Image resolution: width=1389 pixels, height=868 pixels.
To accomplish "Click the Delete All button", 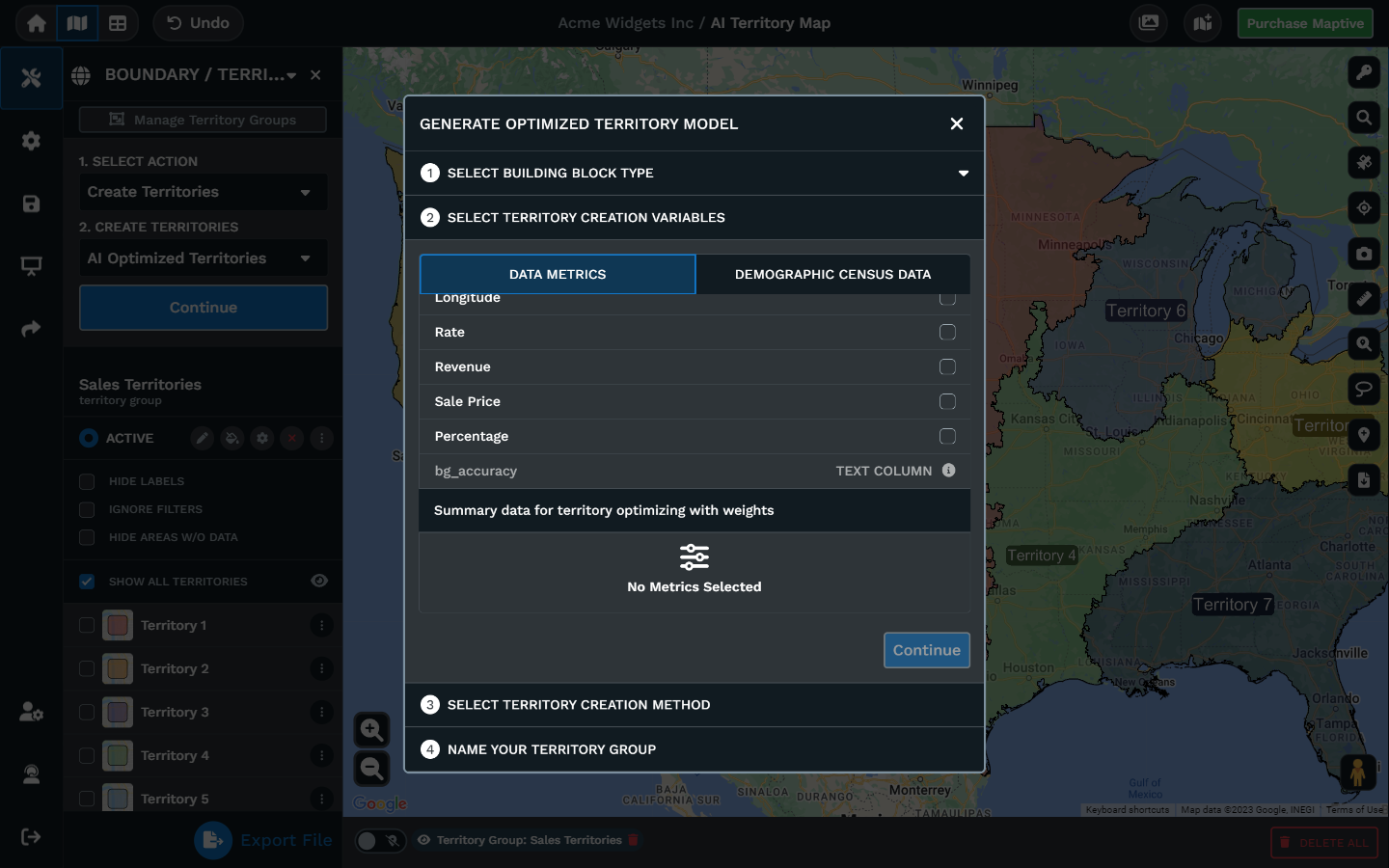I will [1324, 843].
